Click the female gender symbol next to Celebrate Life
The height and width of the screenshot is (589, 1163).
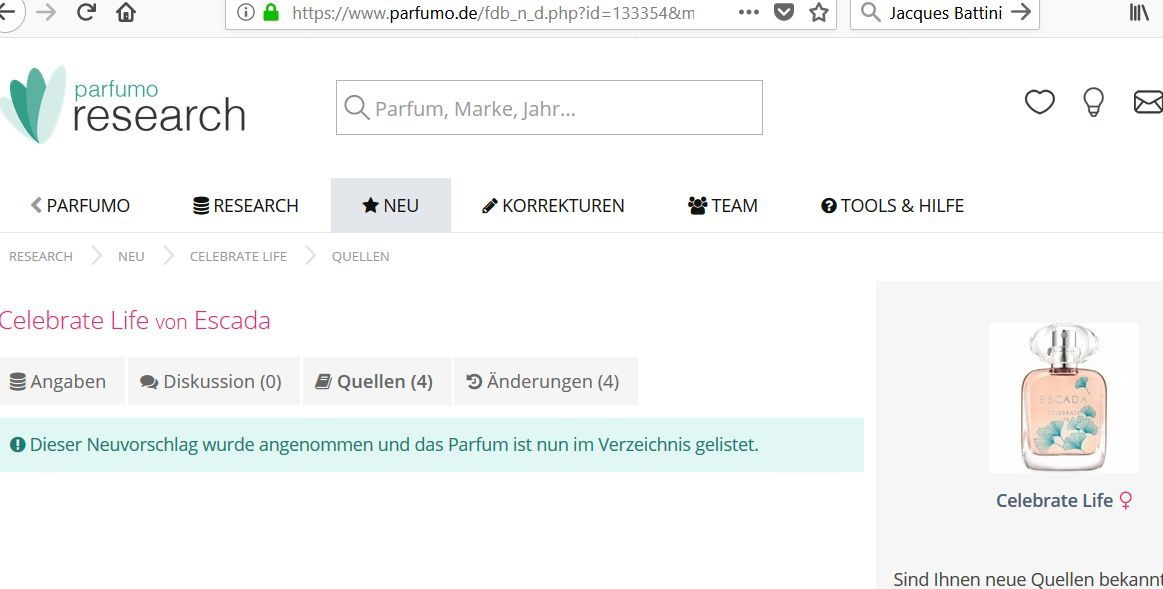[x=1126, y=501]
